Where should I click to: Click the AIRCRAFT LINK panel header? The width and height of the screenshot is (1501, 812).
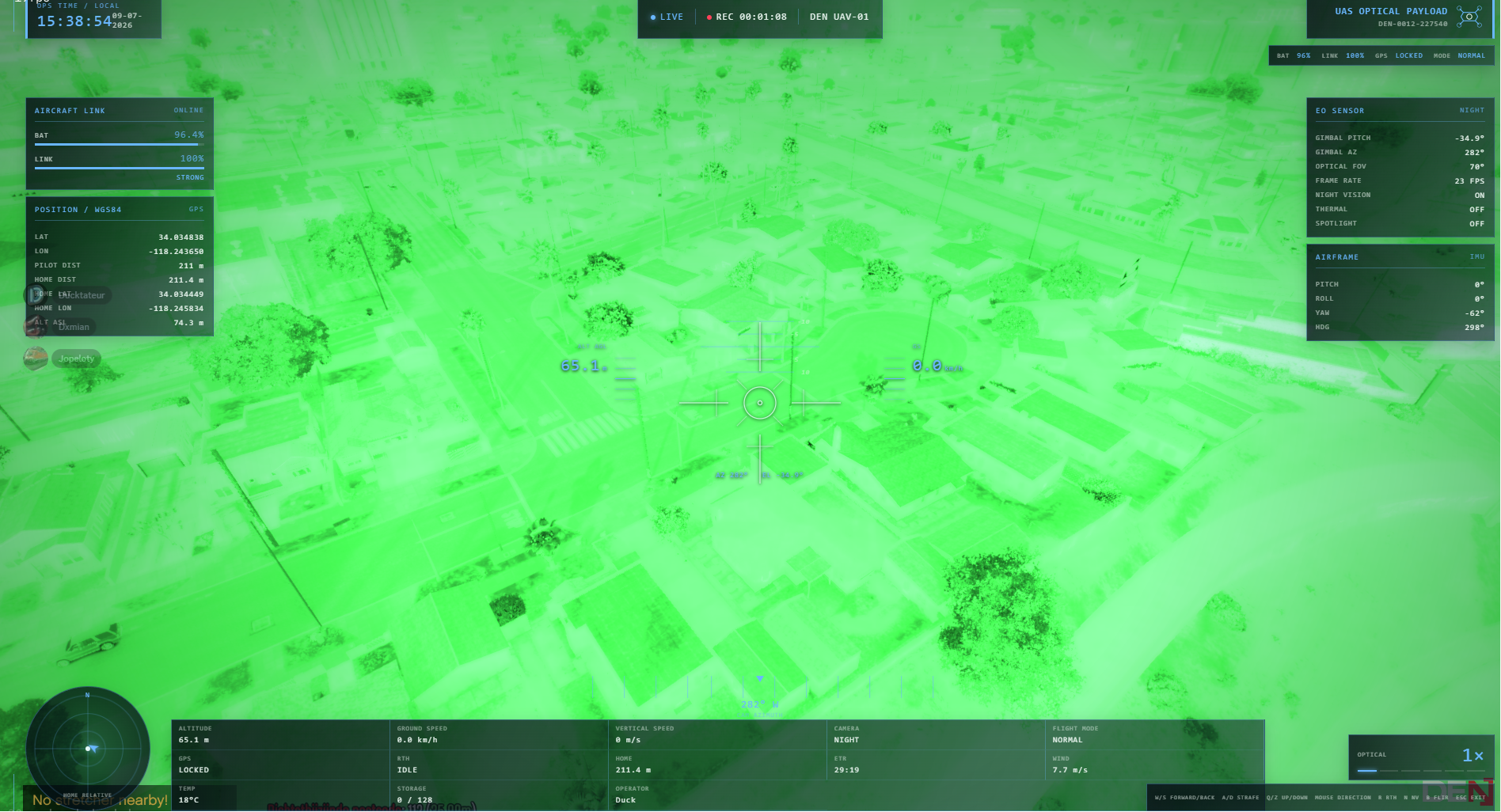pos(119,111)
